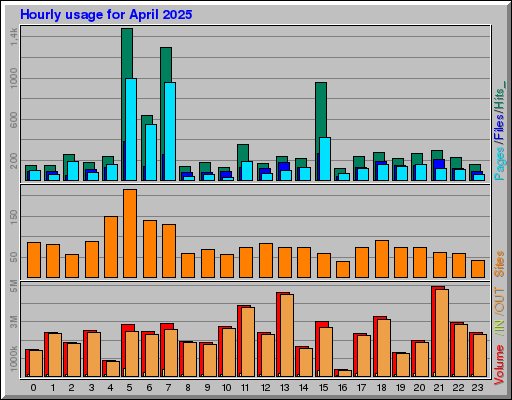Click the cyan Pages bar for hour 7
The height and width of the screenshot is (400, 512).
click(x=170, y=132)
